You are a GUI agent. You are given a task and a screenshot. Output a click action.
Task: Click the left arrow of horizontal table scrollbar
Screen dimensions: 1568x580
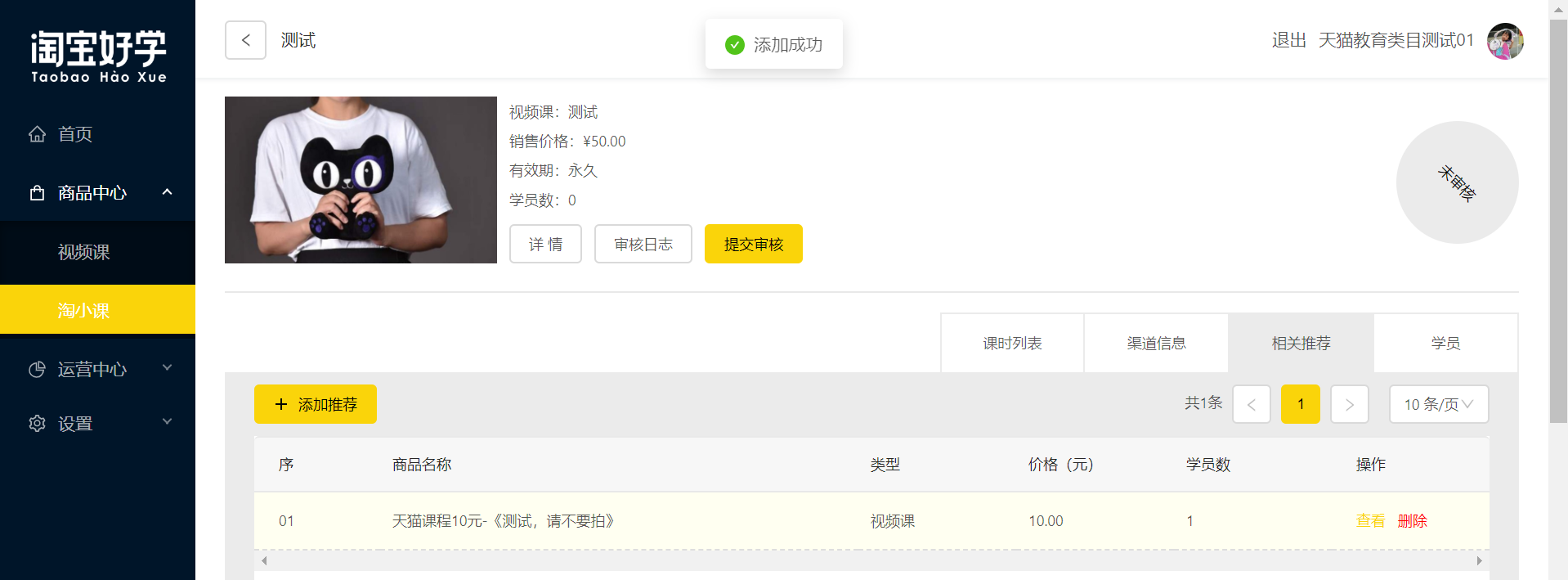click(264, 560)
